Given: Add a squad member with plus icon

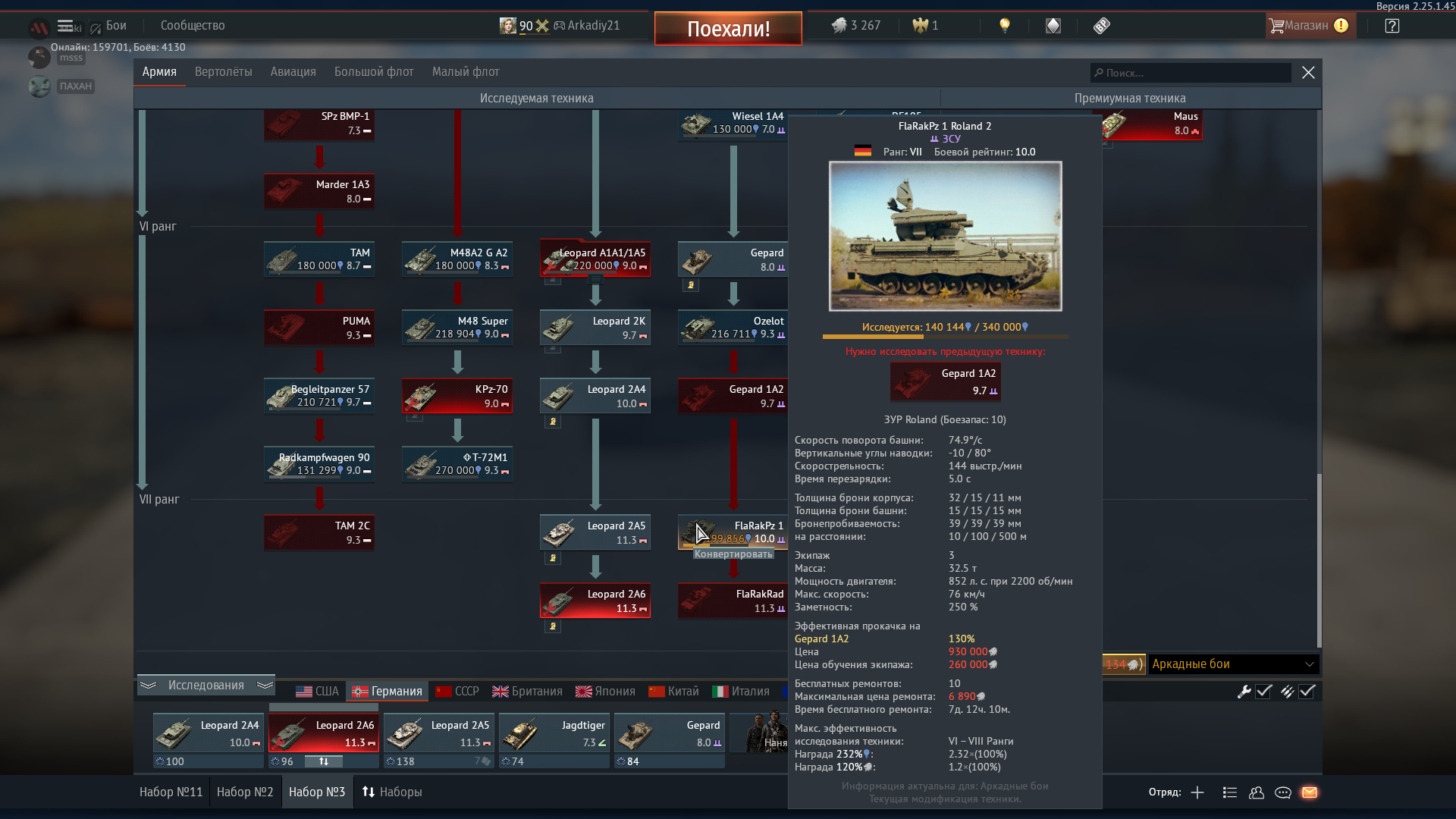Looking at the screenshot, I should tap(1197, 792).
